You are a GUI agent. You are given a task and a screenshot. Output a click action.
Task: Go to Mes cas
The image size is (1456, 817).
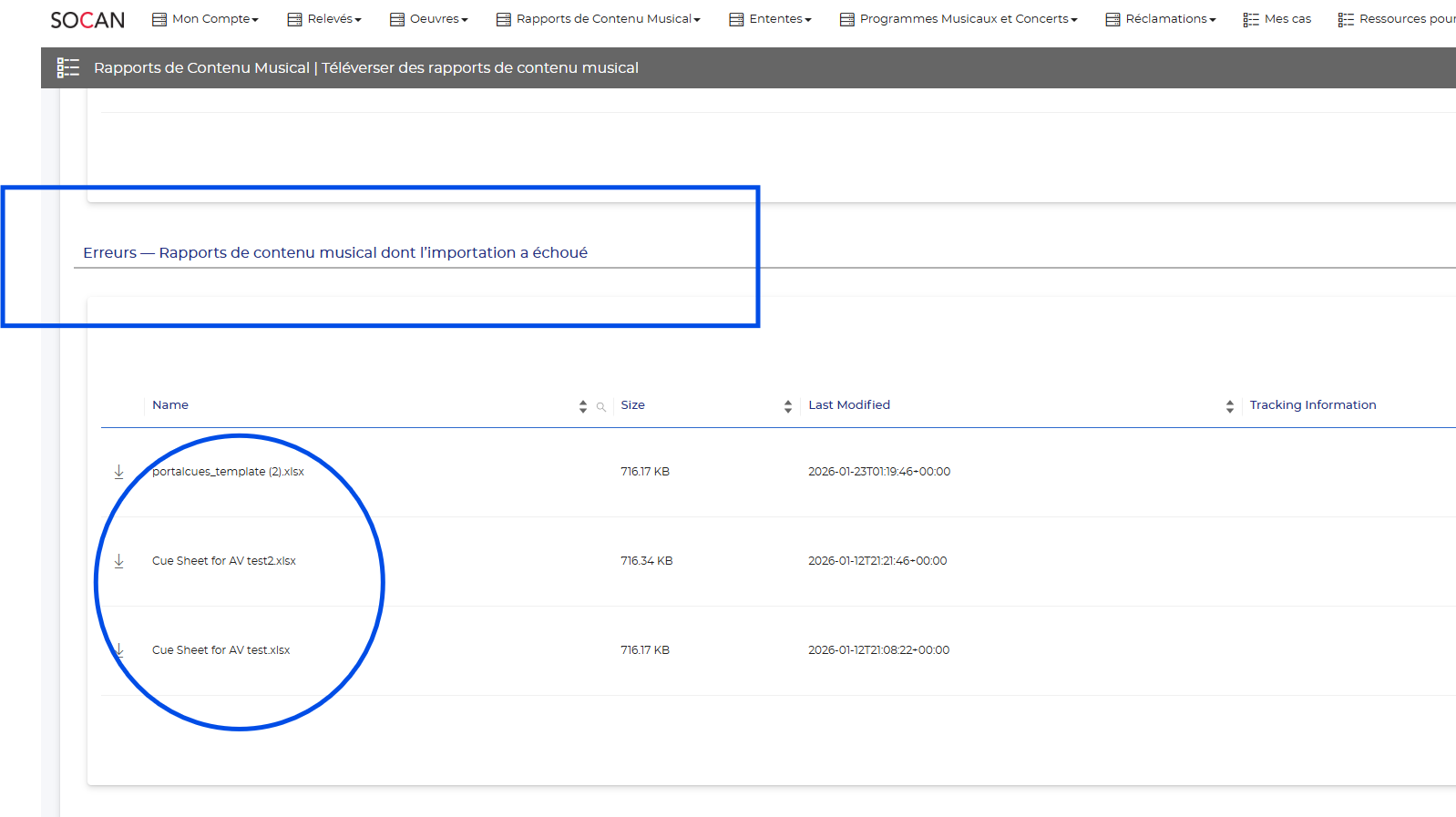click(1277, 19)
